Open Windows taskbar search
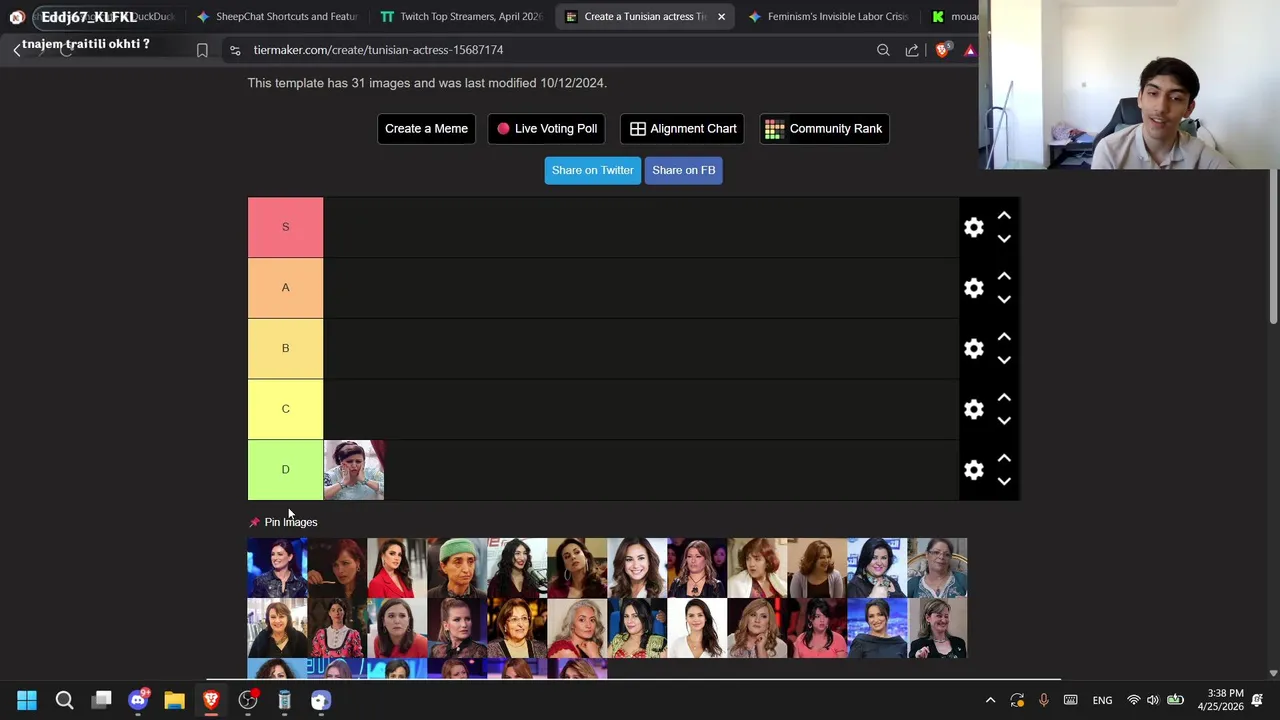This screenshot has width=1280, height=720. [64, 700]
